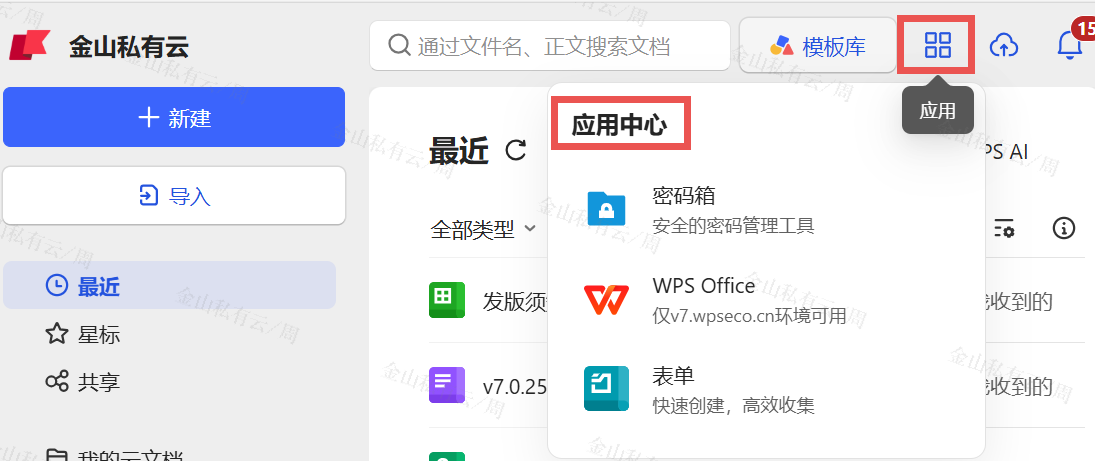1095x461 pixels.
Task: Click the info details icon
Action: click(x=1063, y=228)
